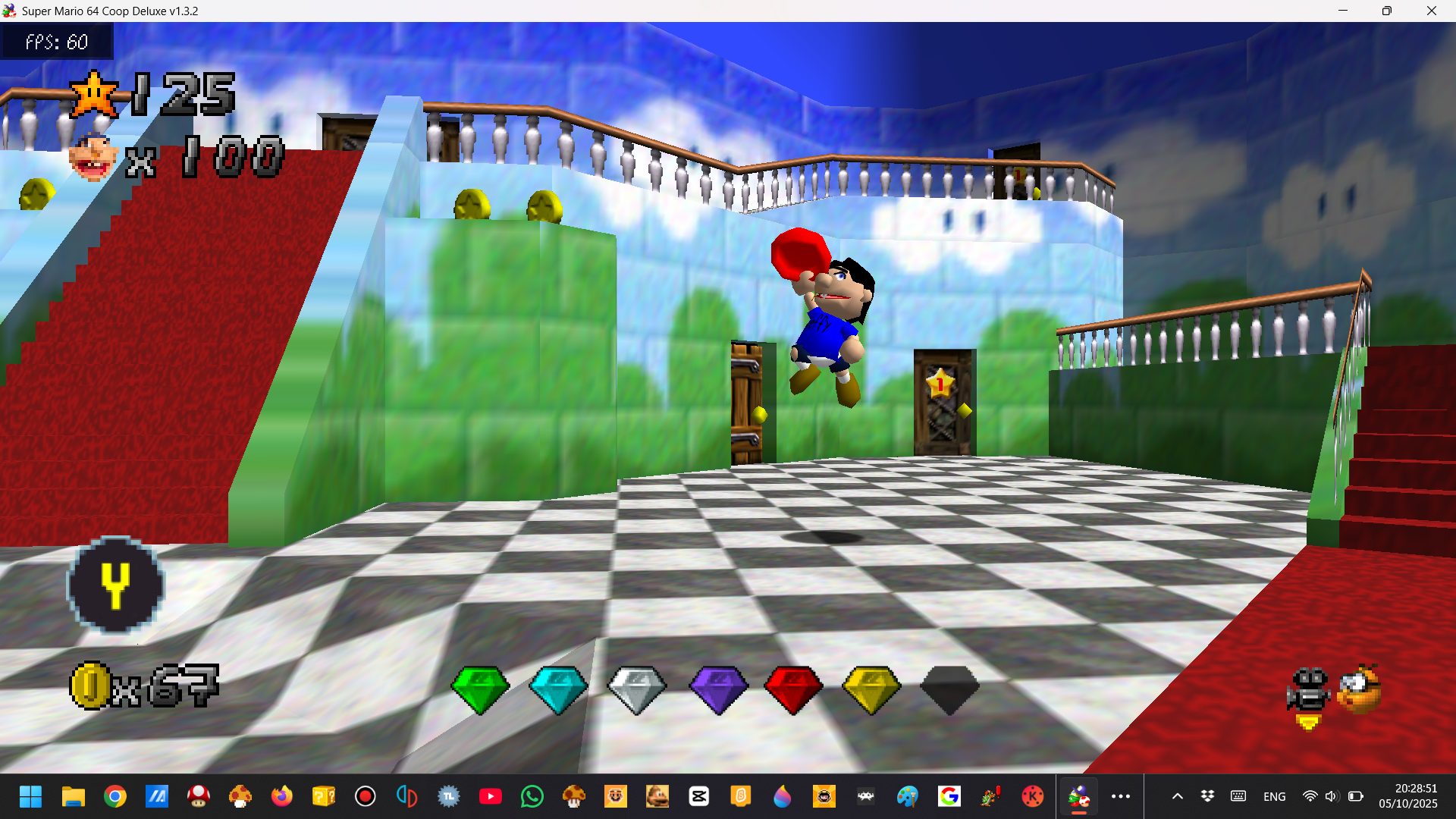Open the clock and date panel
1456x819 pixels.
pyautogui.click(x=1407, y=796)
